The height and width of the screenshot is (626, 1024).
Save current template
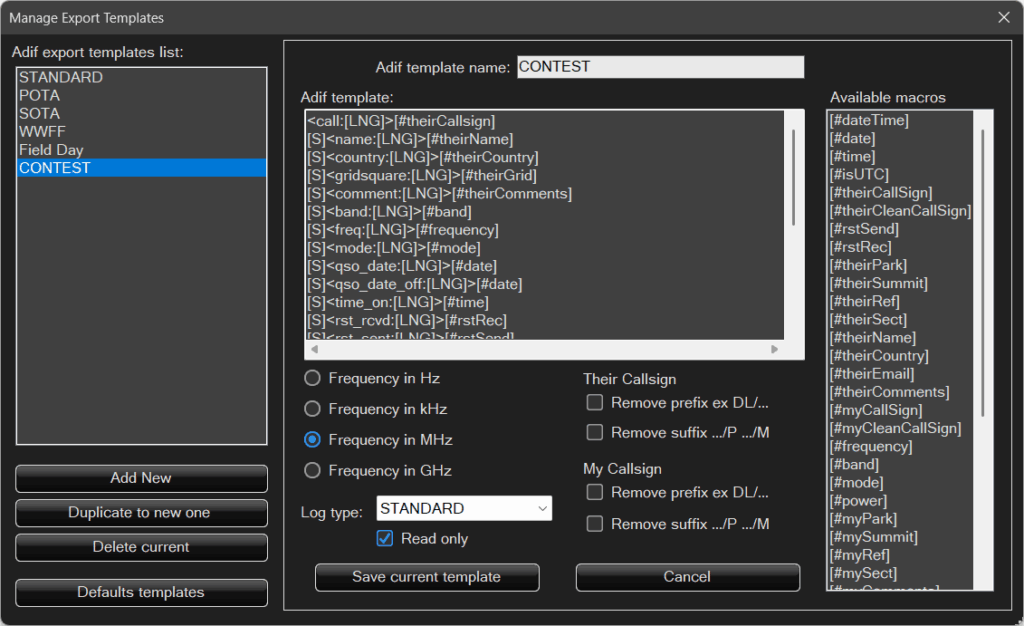427,577
